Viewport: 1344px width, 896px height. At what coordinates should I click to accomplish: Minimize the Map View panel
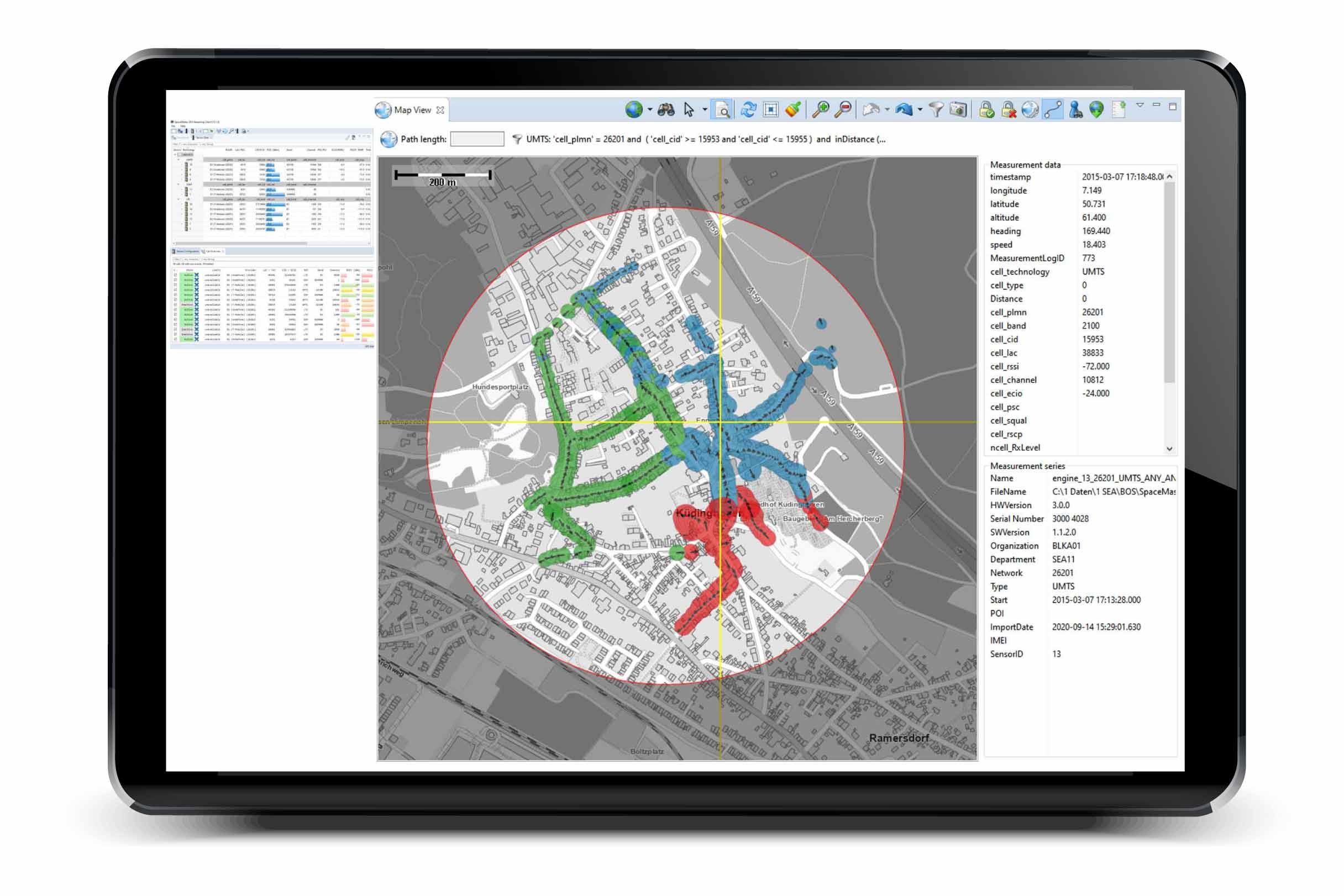point(1156,105)
